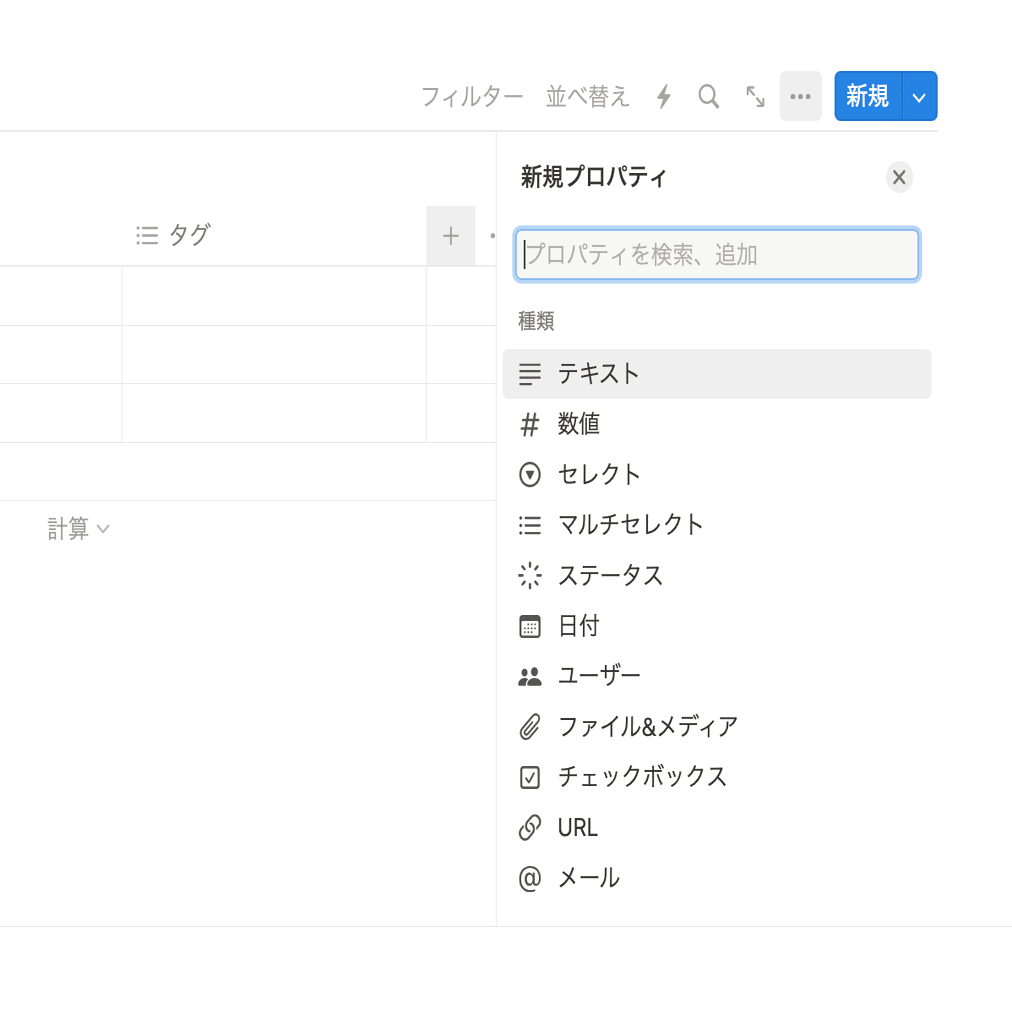
Task: Open the 並べ替え sort option
Action: [587, 97]
